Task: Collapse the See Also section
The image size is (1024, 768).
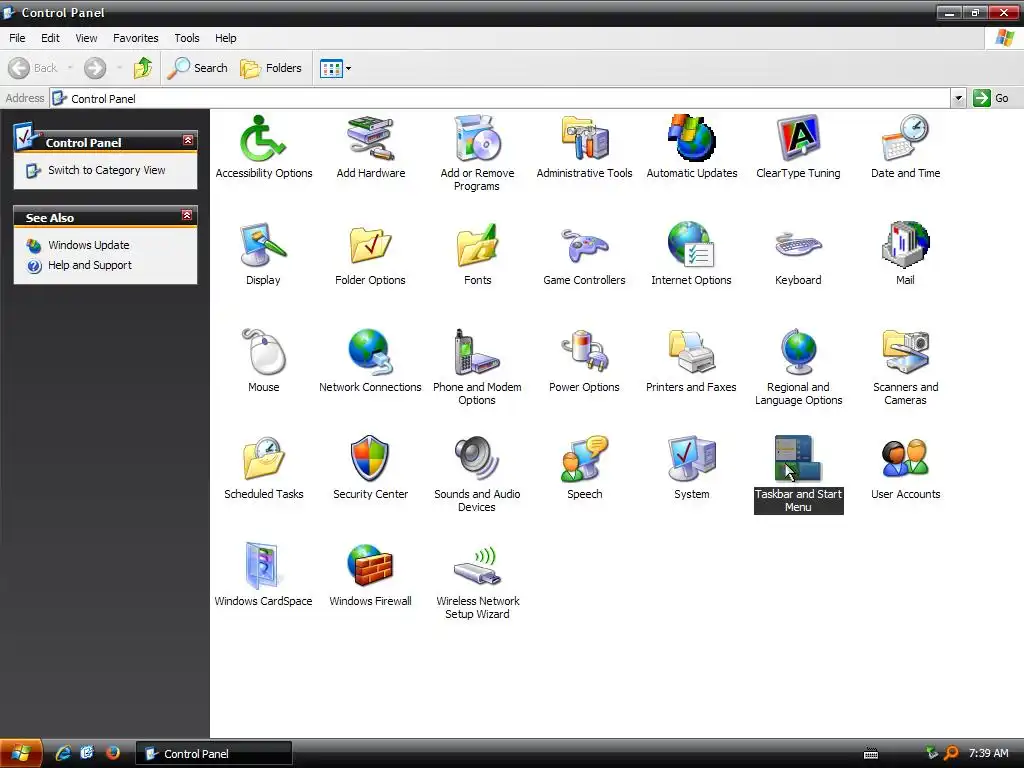Action: tap(187, 216)
